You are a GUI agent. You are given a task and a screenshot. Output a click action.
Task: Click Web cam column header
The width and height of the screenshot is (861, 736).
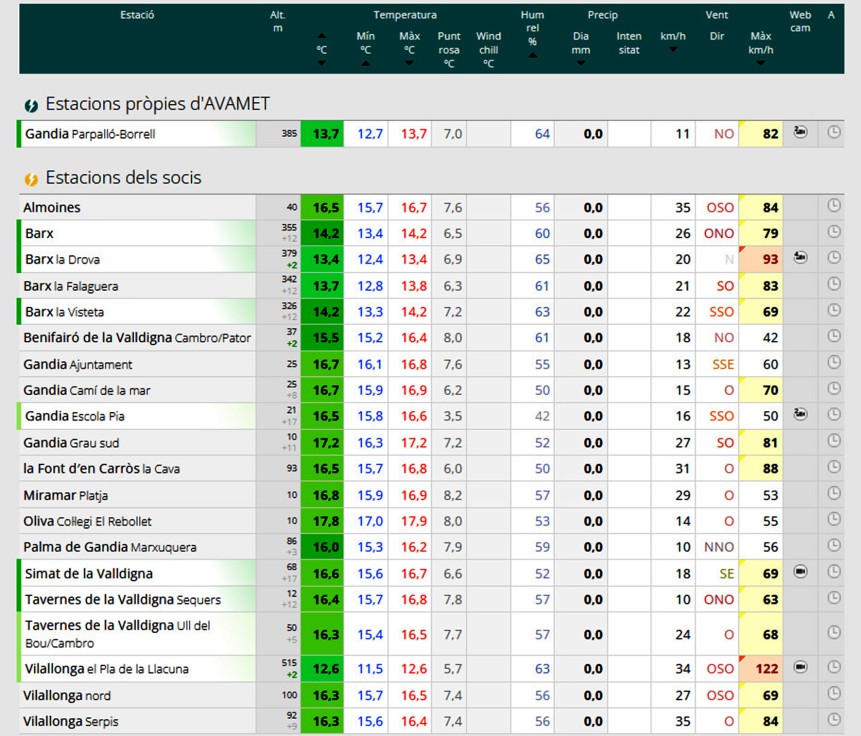[800, 21]
